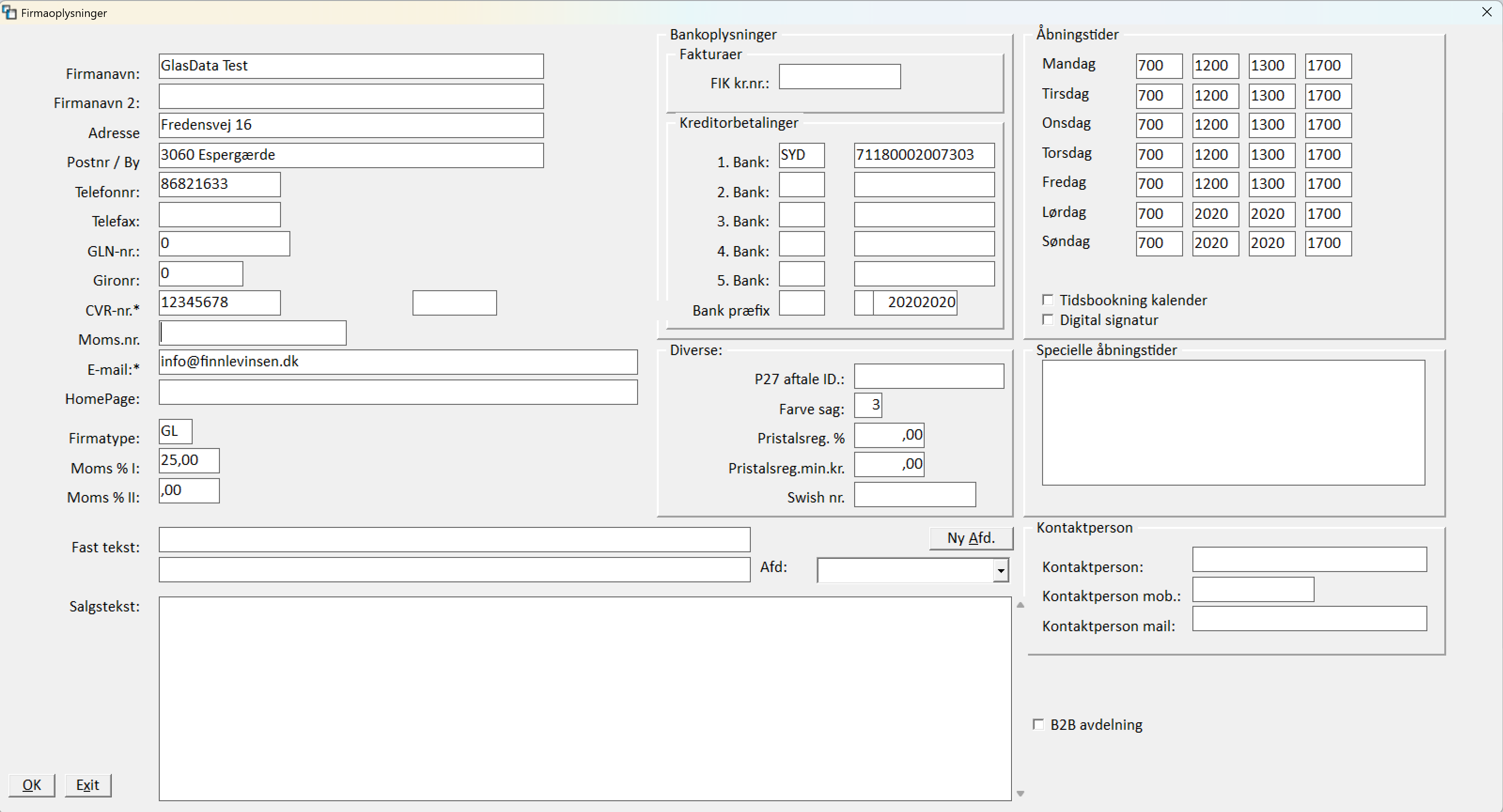Viewport: 1503px width, 812px height.
Task: Click the Kontaktperson mail field
Action: (x=1310, y=619)
